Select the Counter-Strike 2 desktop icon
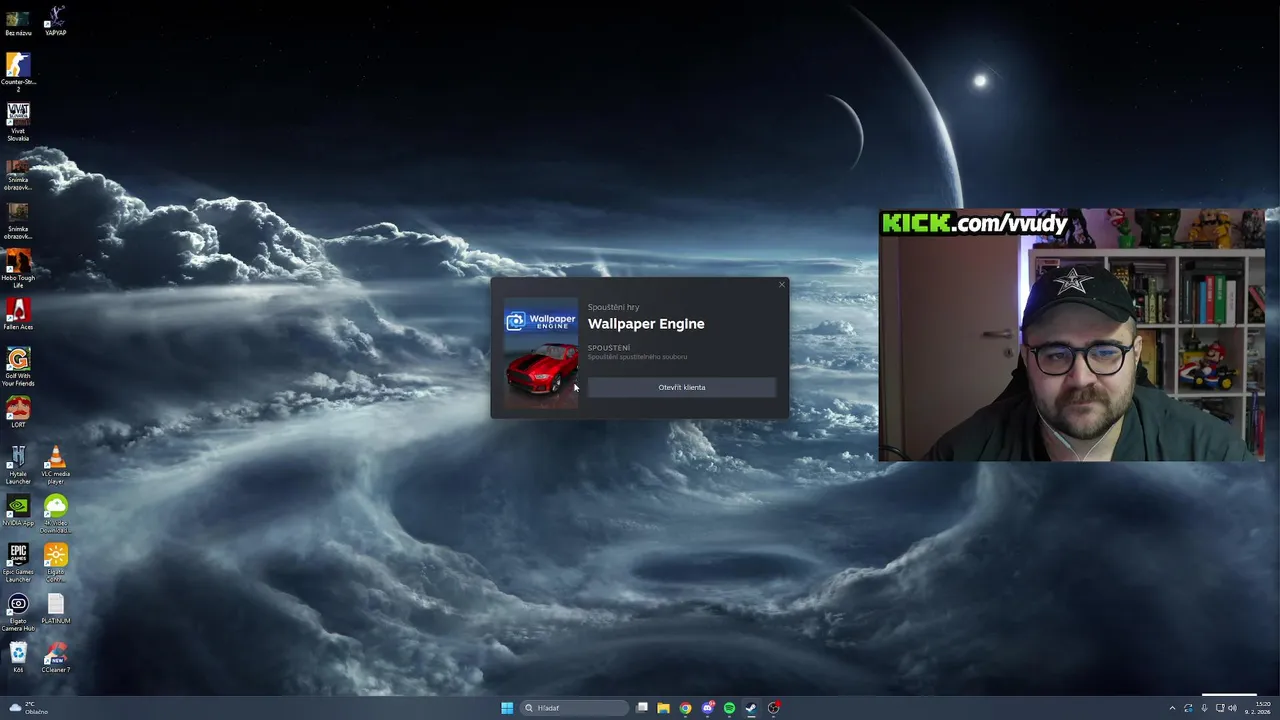This screenshot has width=1280, height=720. click(18, 72)
